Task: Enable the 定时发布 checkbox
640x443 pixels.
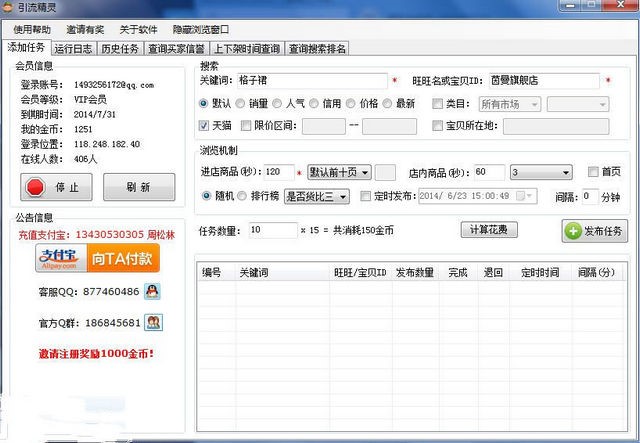Action: coord(365,196)
